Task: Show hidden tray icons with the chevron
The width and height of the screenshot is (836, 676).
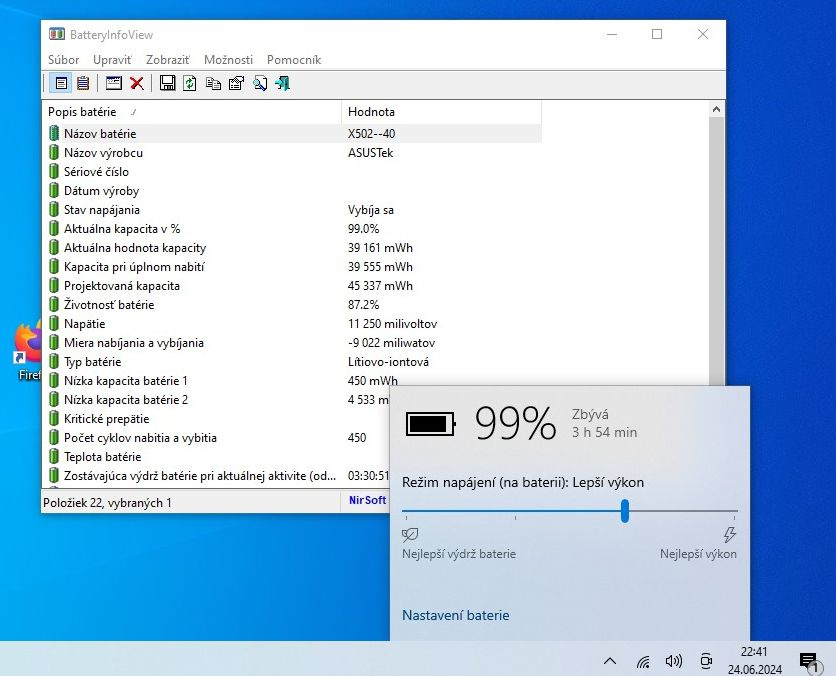Action: (x=610, y=662)
